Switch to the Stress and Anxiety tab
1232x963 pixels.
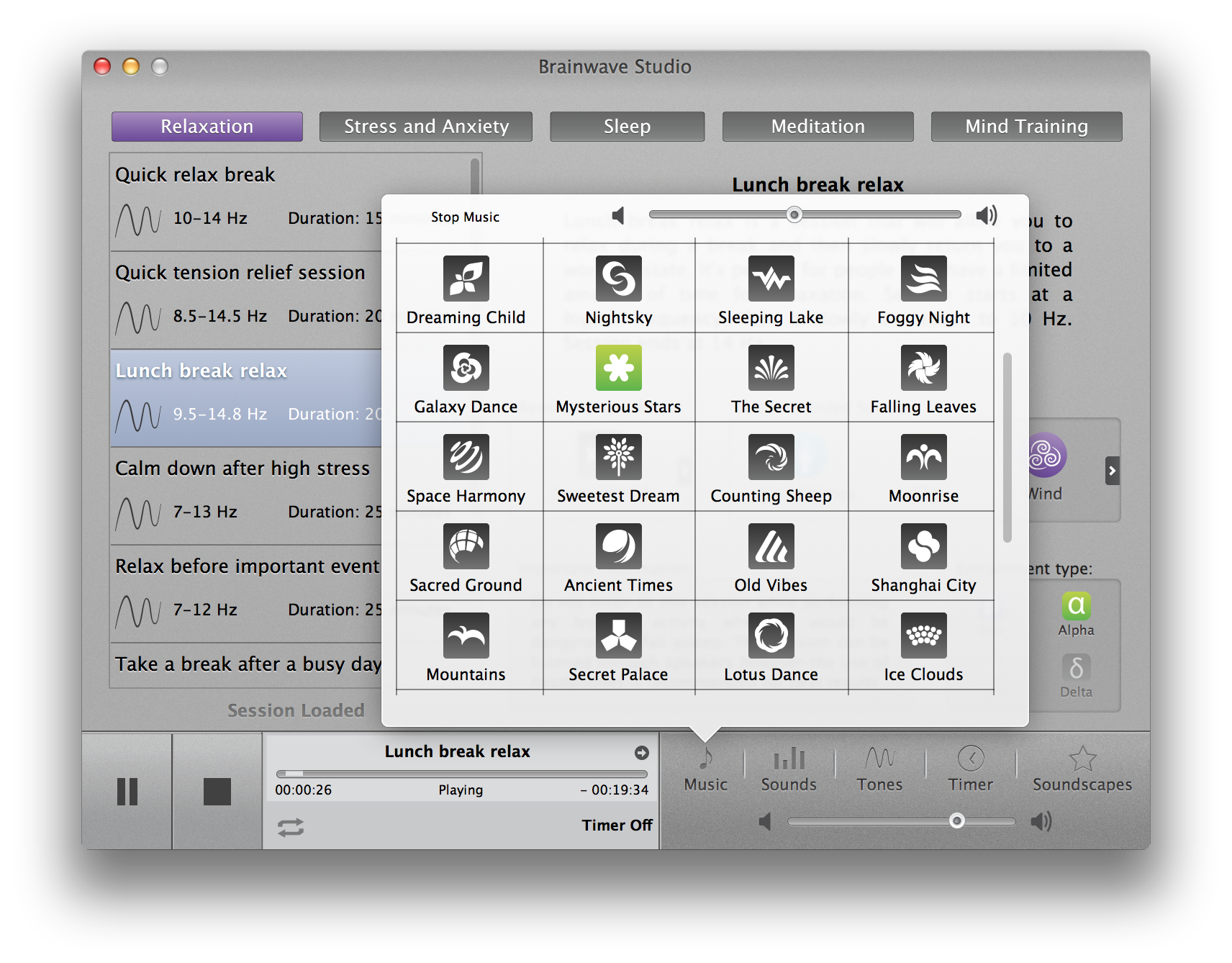point(426,127)
